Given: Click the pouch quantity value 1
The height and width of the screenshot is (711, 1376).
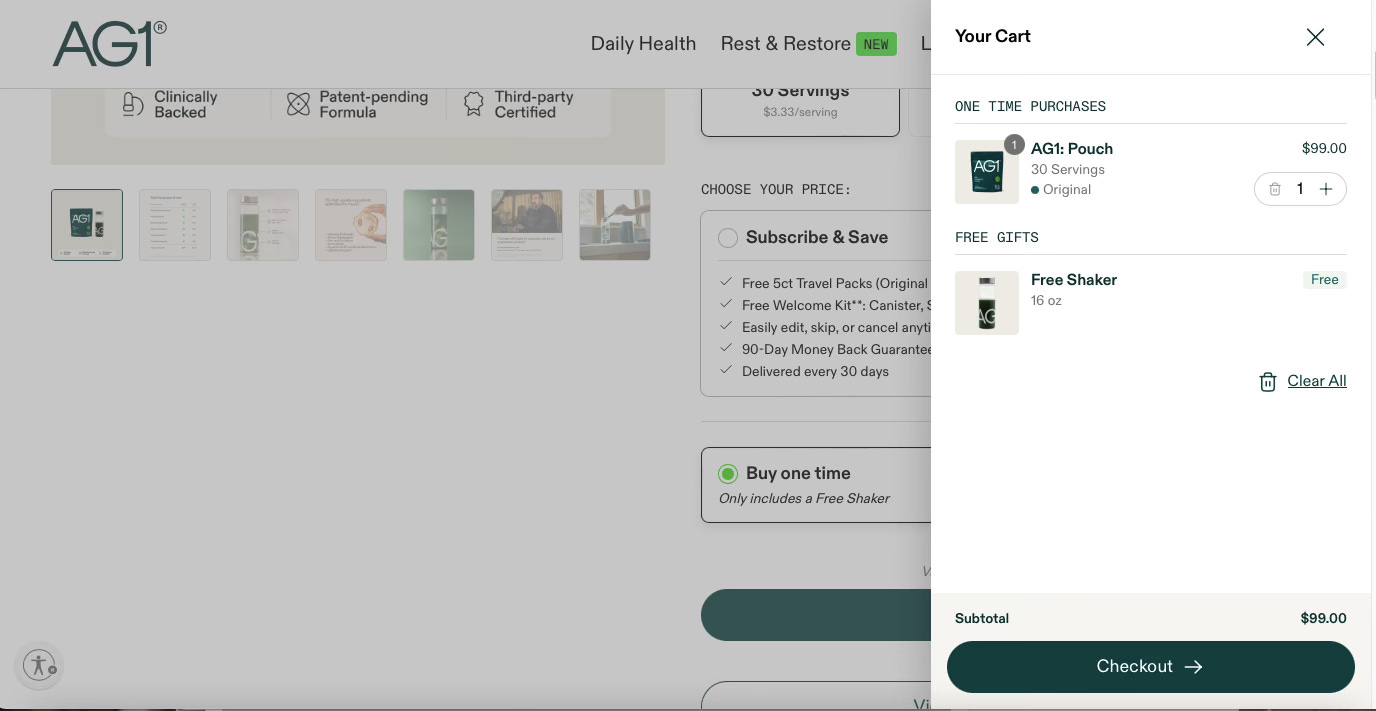Looking at the screenshot, I should pos(1300,189).
